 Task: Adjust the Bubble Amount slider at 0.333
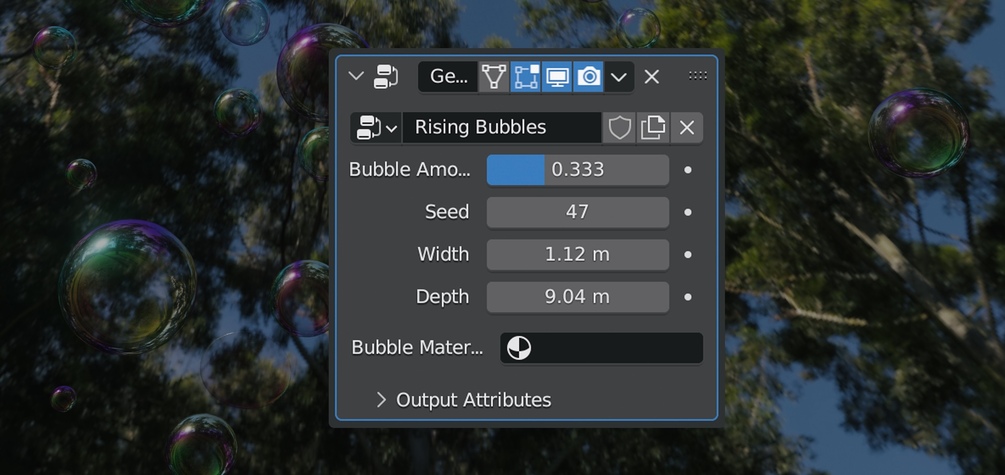[x=577, y=170]
